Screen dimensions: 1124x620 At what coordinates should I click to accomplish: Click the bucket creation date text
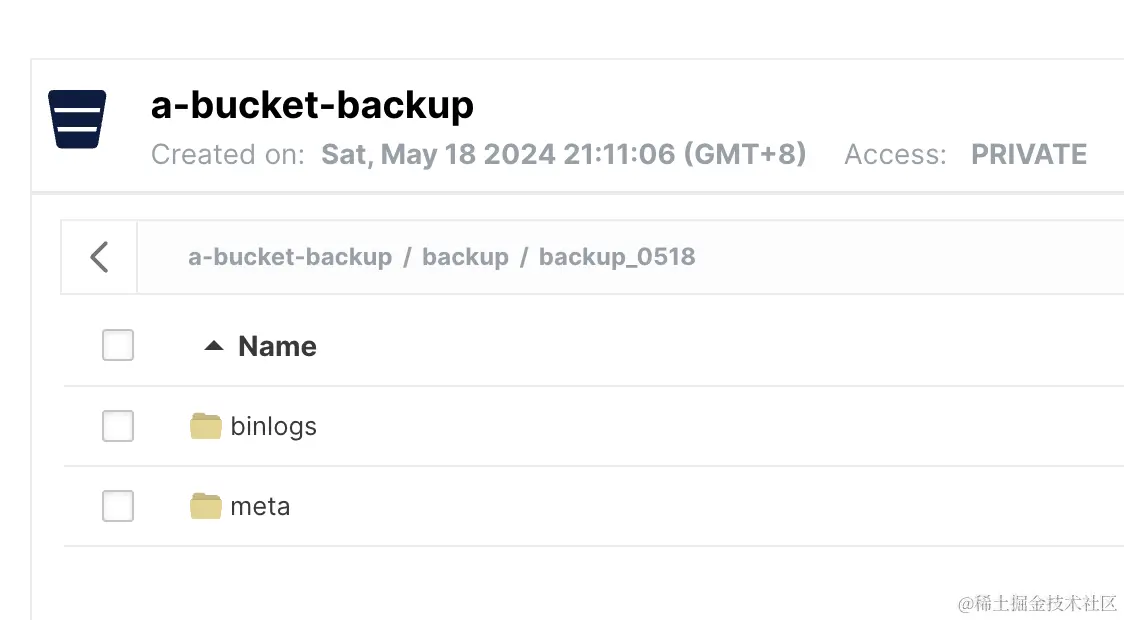tap(563, 155)
